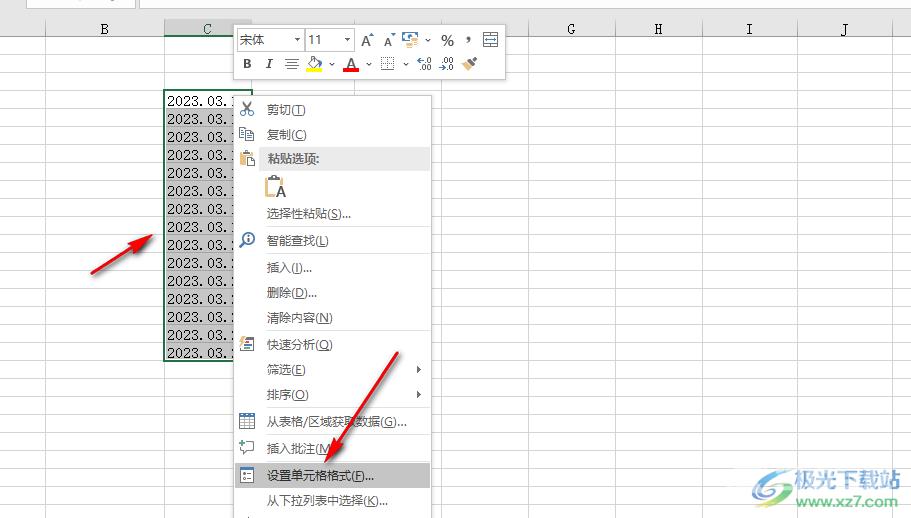Image resolution: width=911 pixels, height=518 pixels.
Task: Click the center align icon
Action: pos(292,64)
